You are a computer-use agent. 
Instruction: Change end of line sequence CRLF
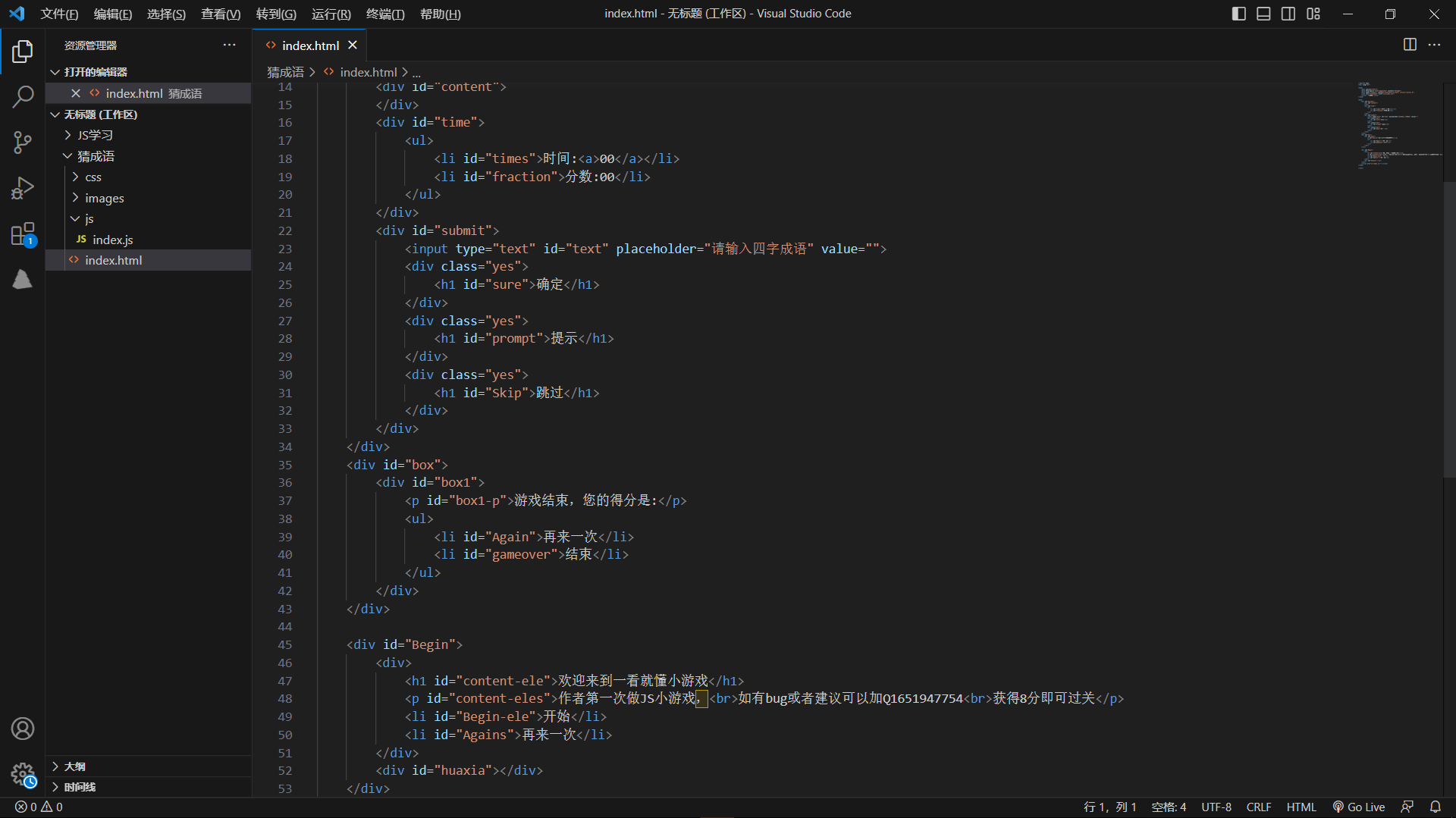[1259, 807]
